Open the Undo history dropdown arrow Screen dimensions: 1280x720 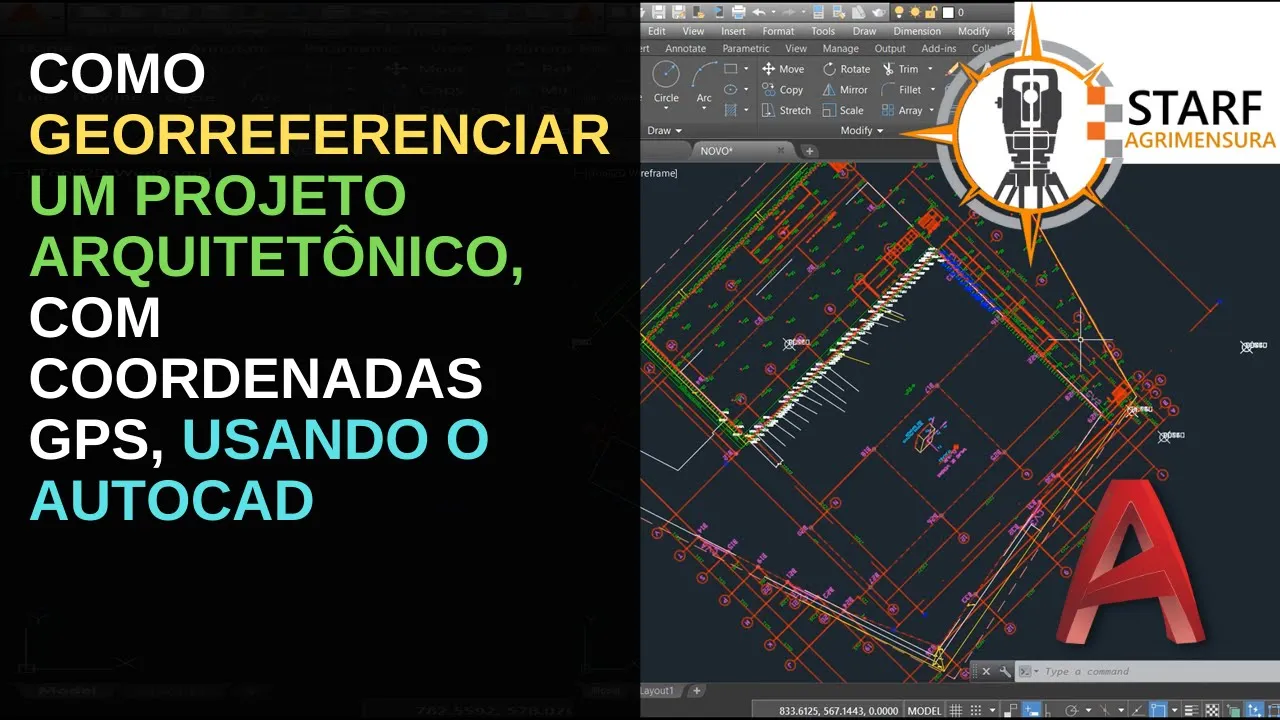click(x=774, y=12)
